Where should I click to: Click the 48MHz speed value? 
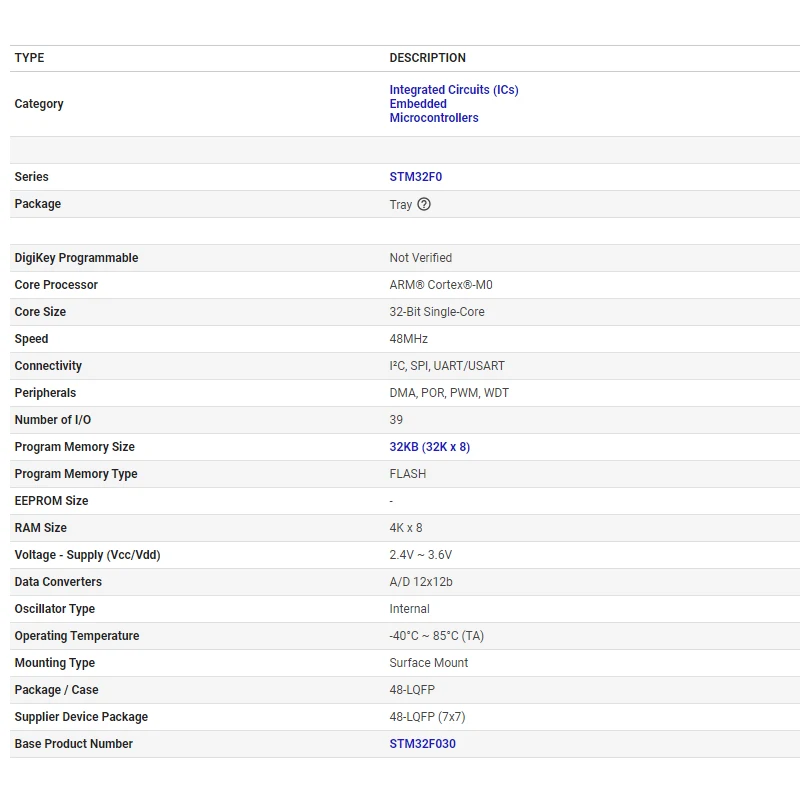(408, 339)
